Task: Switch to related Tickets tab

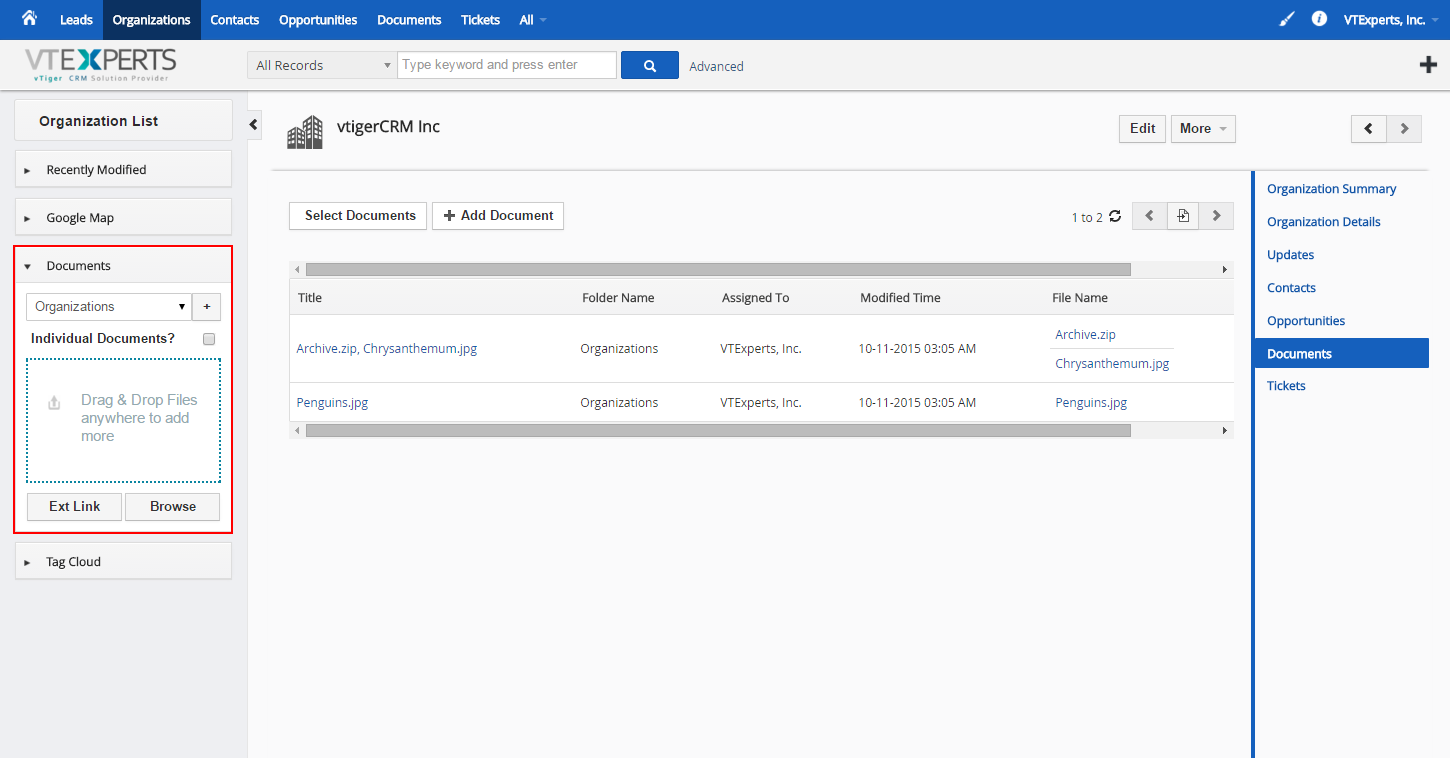Action: click(1286, 386)
